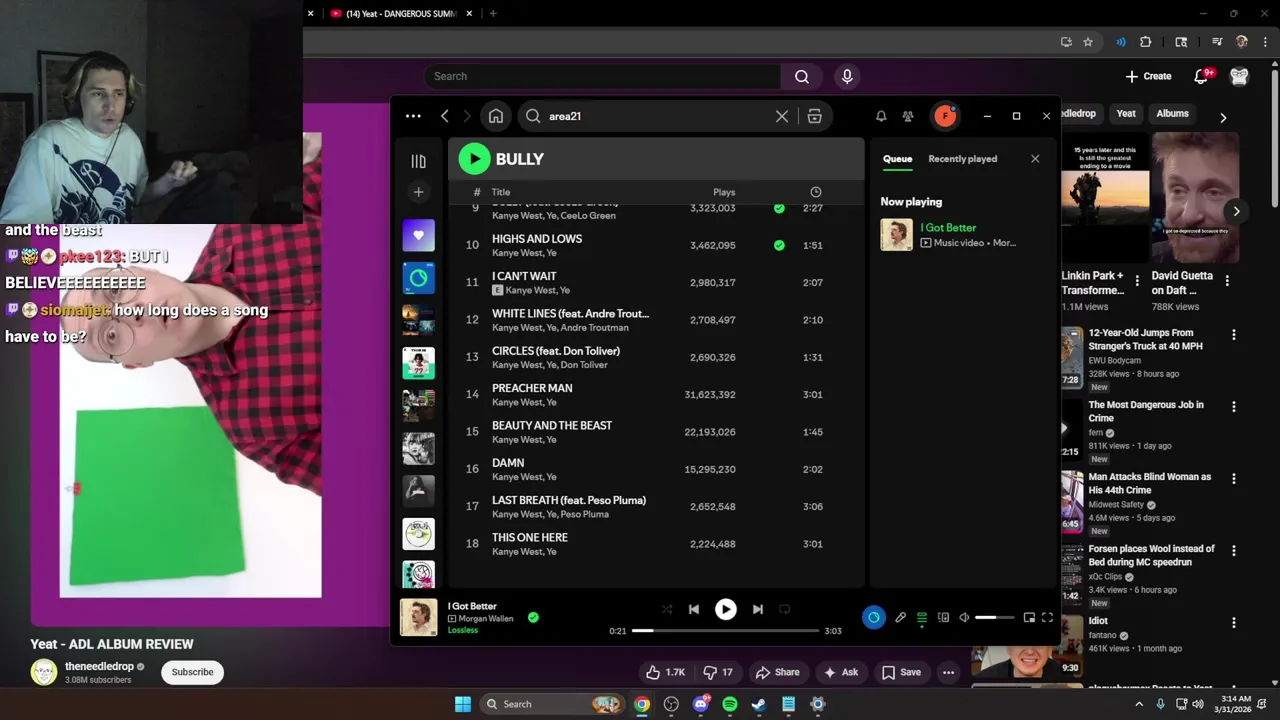This screenshot has height=720, width=1280.
Task: Play the BULLY album
Action: point(474,159)
